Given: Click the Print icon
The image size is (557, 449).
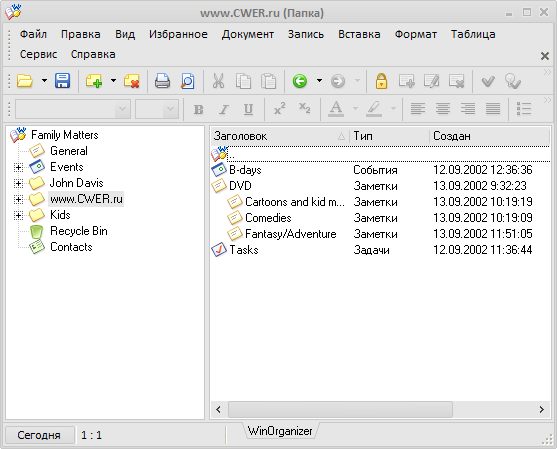Looking at the screenshot, I should click(x=162, y=81).
